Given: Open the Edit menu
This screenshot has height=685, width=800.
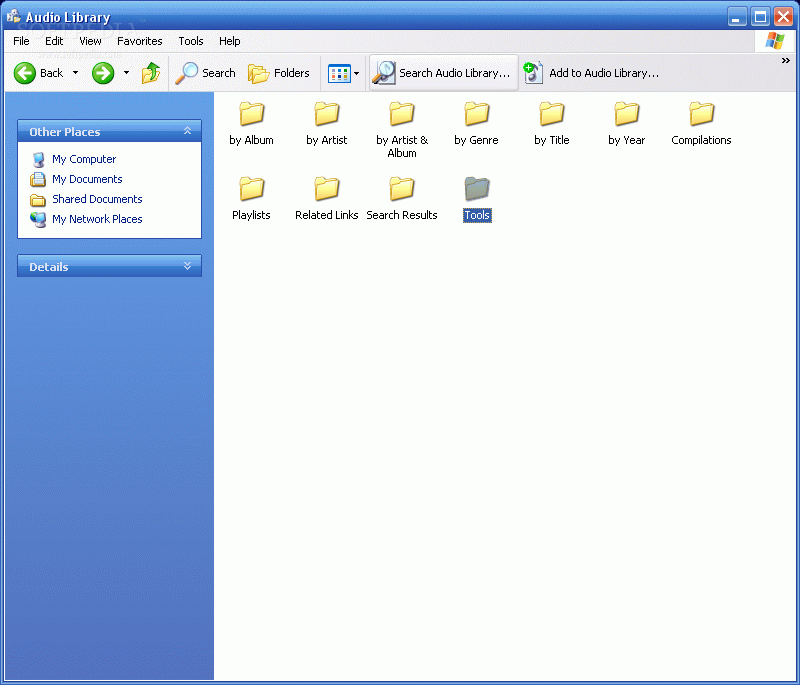Looking at the screenshot, I should (x=54, y=41).
